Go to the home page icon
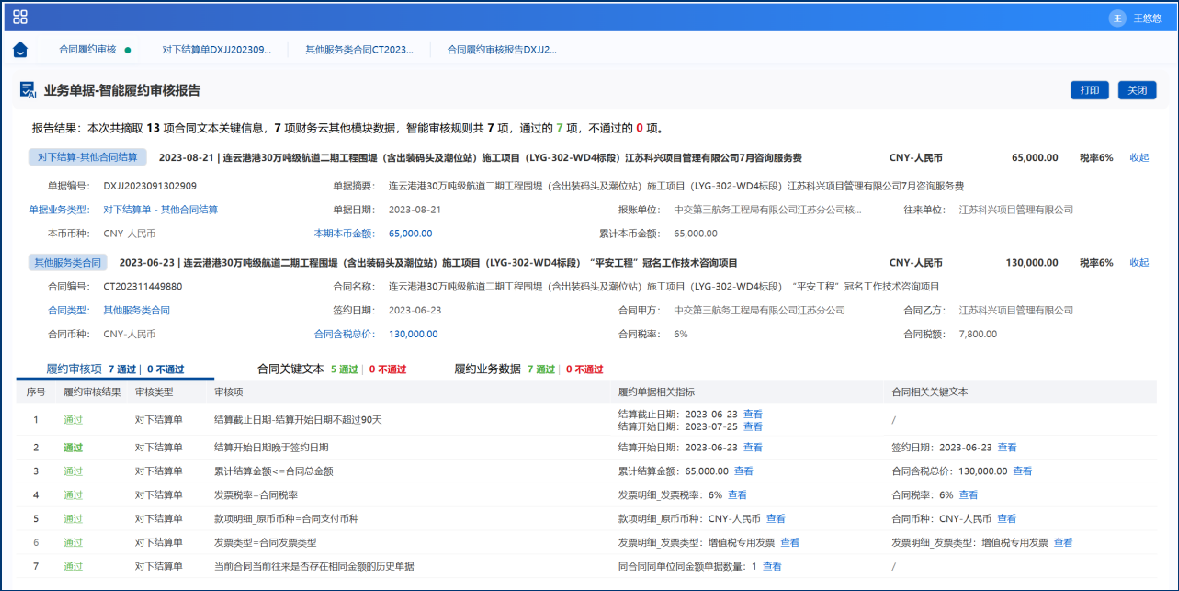Viewport: 1179px width, 591px height. coord(20,50)
